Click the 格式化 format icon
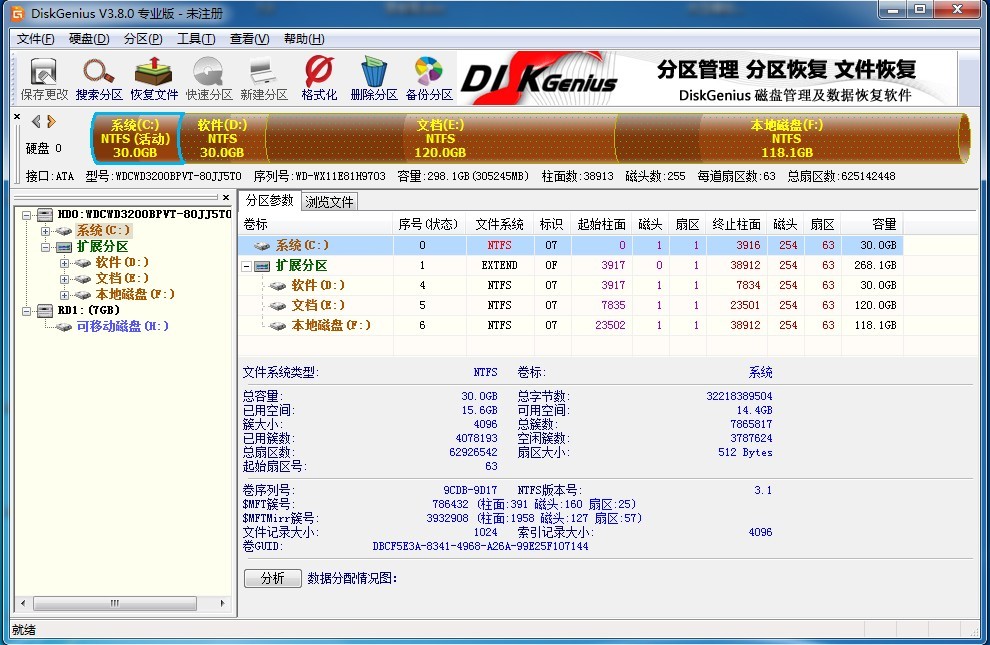Image resolution: width=990 pixels, height=645 pixels. pos(319,79)
